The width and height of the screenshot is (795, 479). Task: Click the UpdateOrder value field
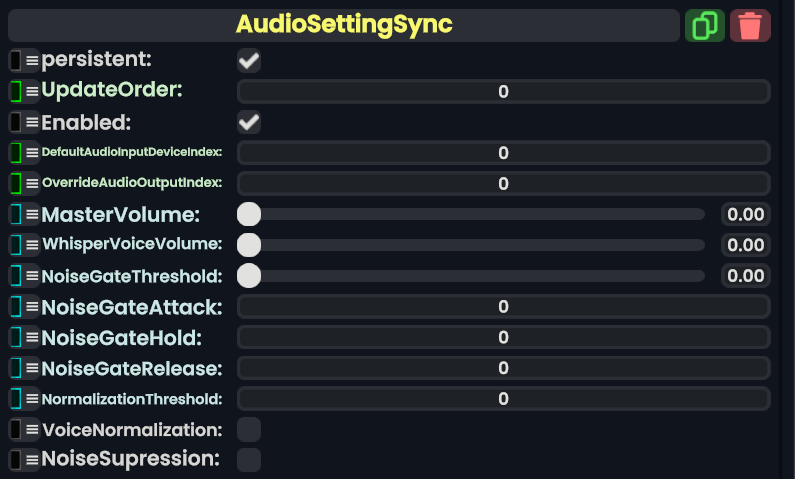click(x=503, y=92)
